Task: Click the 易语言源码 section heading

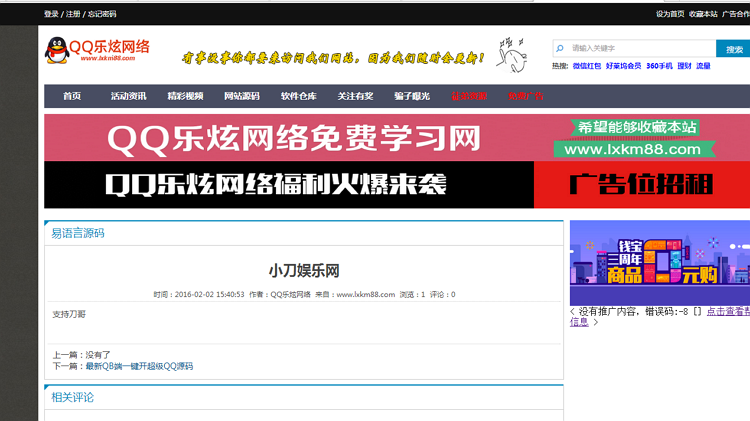Action: click(x=78, y=233)
